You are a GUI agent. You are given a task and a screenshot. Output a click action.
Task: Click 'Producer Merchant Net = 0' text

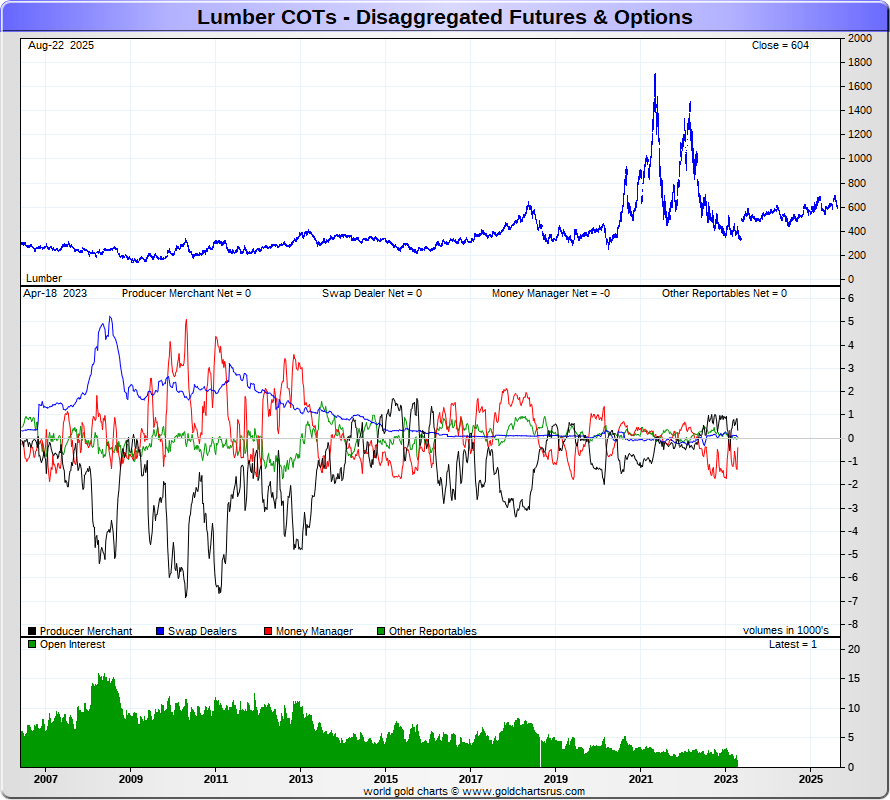point(186,294)
